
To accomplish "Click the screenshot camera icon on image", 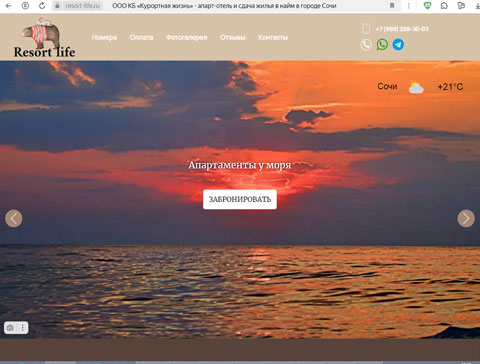I will point(10,328).
